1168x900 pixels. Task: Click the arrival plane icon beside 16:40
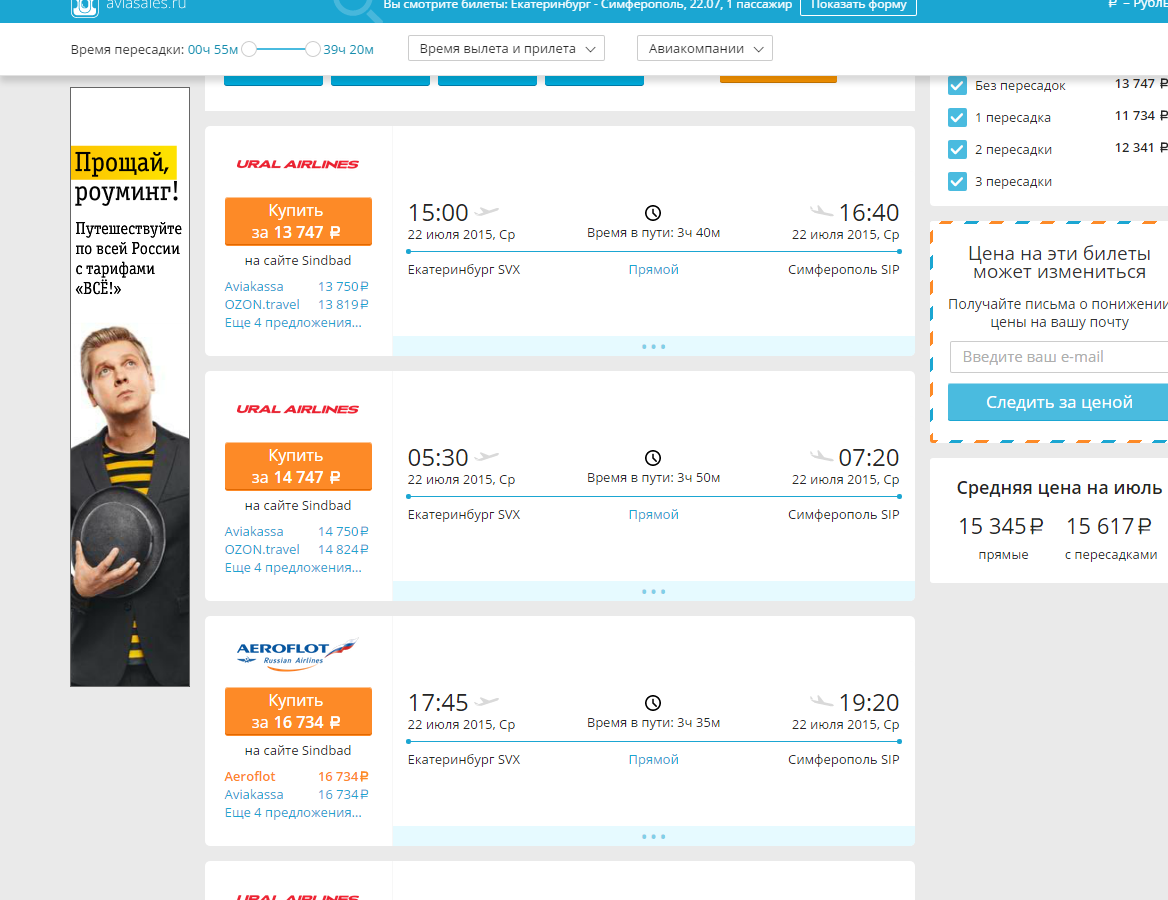click(x=822, y=212)
